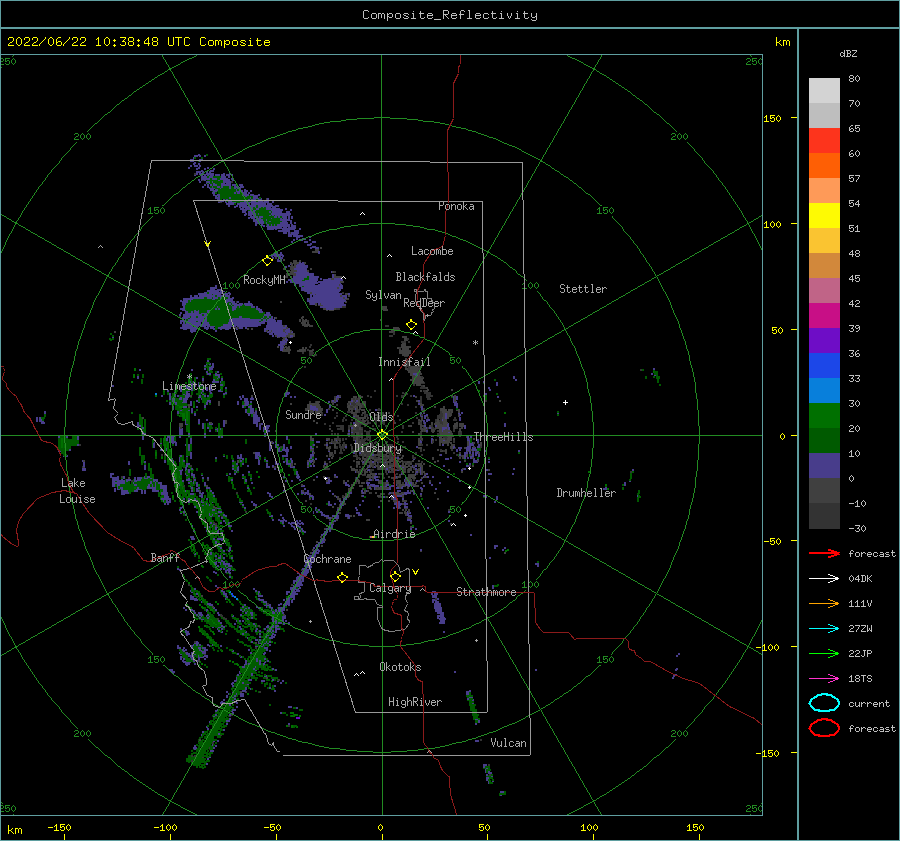Click the Calgary city label

click(x=390, y=588)
